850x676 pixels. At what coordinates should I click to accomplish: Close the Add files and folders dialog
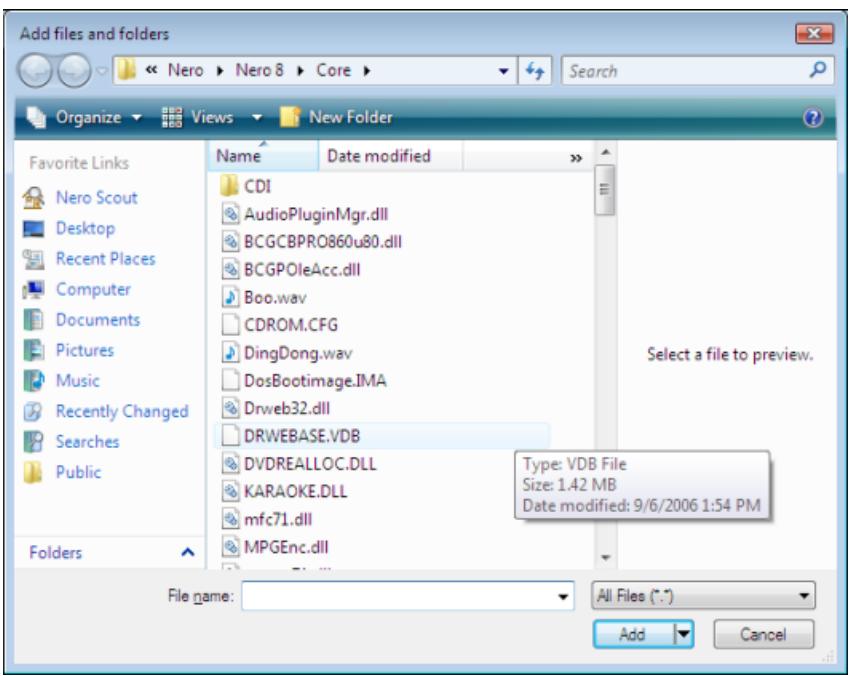pos(814,34)
